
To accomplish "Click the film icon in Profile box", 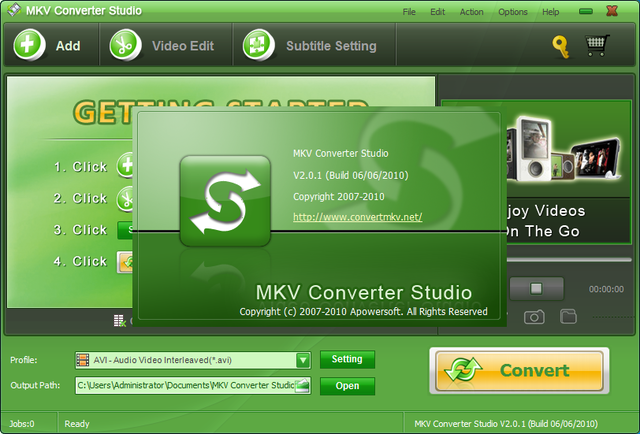I will point(82,360).
